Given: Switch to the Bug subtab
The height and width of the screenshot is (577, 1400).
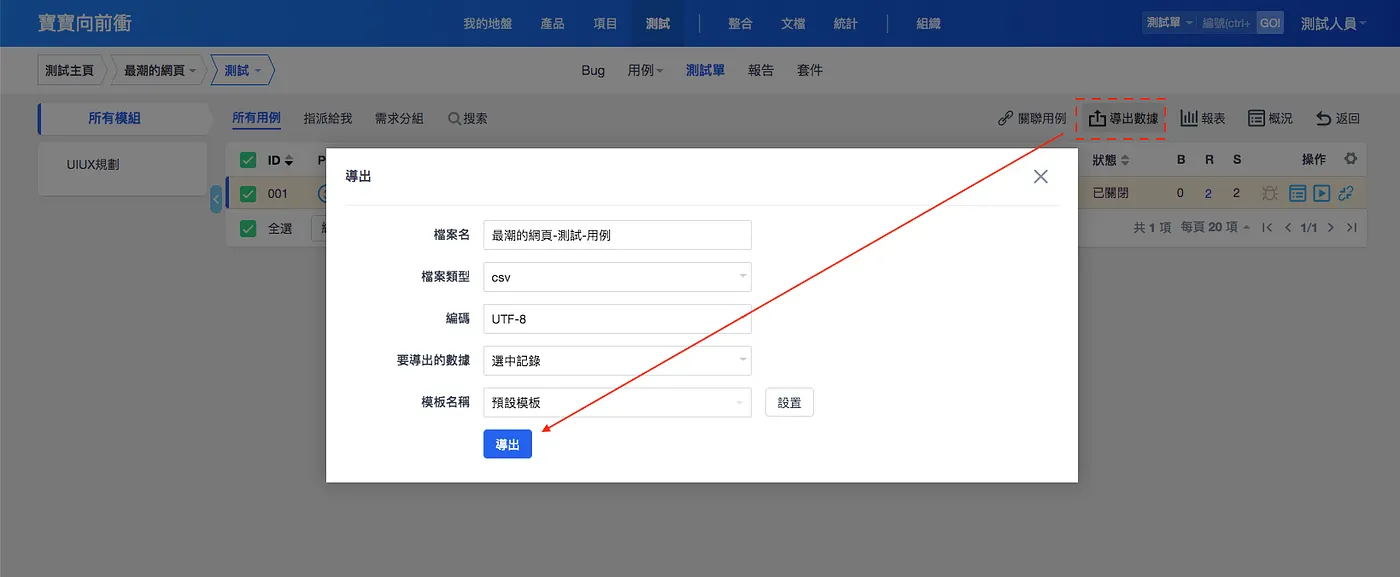Looking at the screenshot, I should (593, 70).
